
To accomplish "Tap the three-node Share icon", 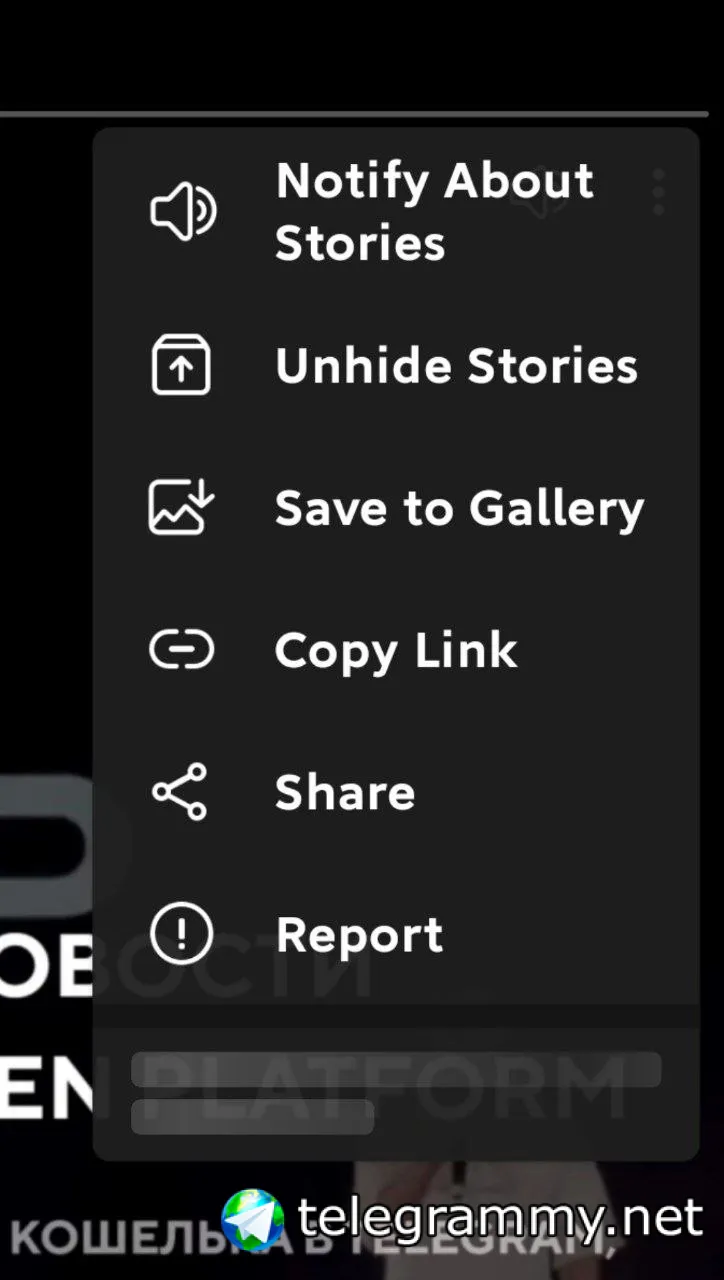I will [180, 792].
